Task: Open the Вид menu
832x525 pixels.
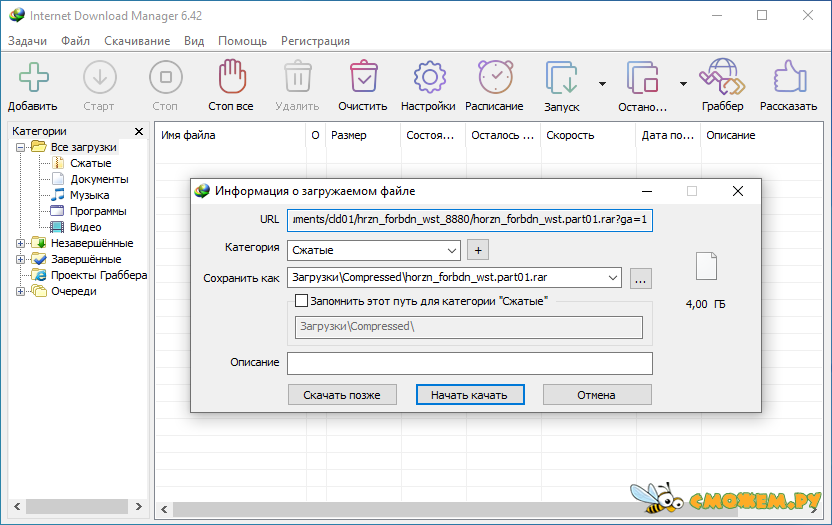Action: pyautogui.click(x=194, y=41)
